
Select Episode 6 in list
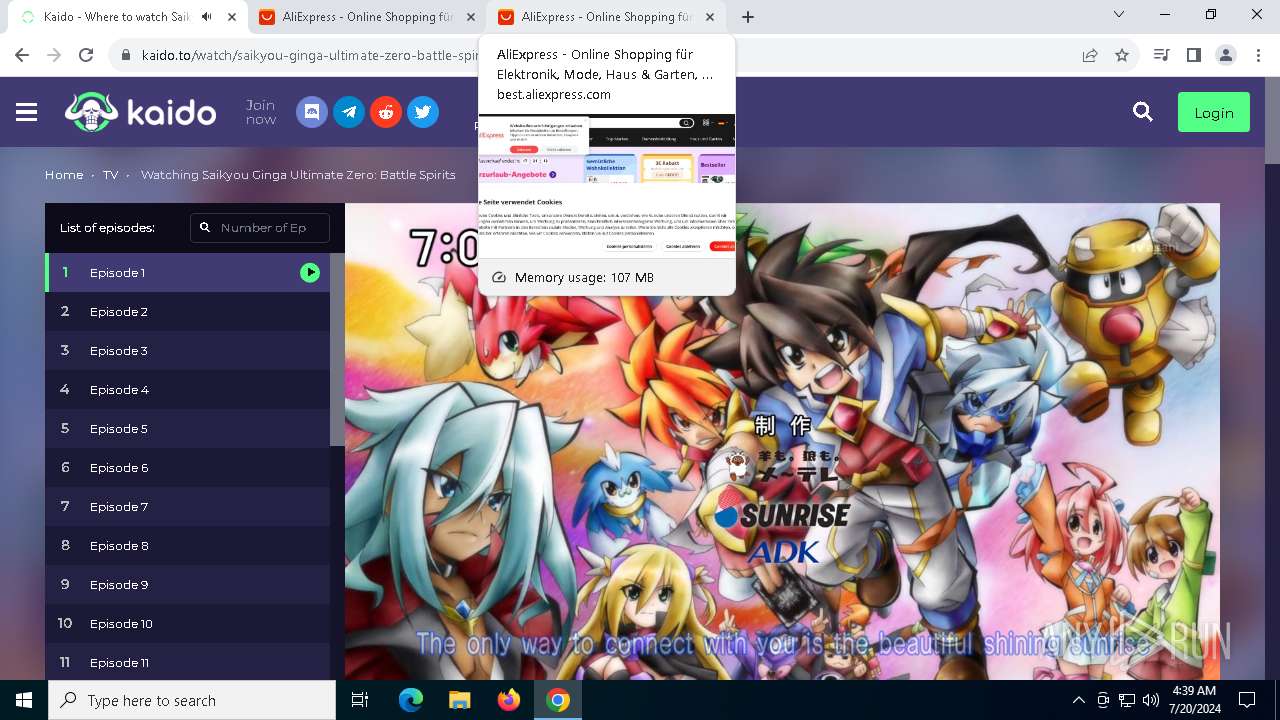pyautogui.click(x=187, y=467)
